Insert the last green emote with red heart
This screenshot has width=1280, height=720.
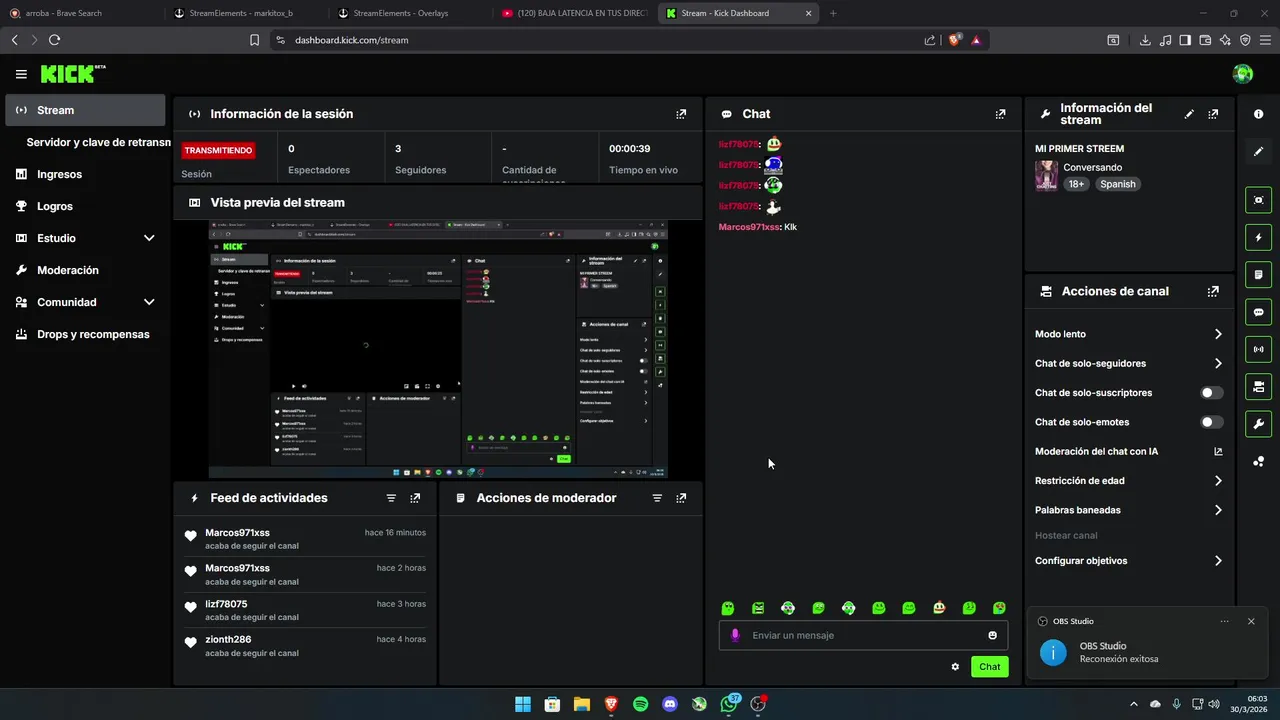coord(999,608)
